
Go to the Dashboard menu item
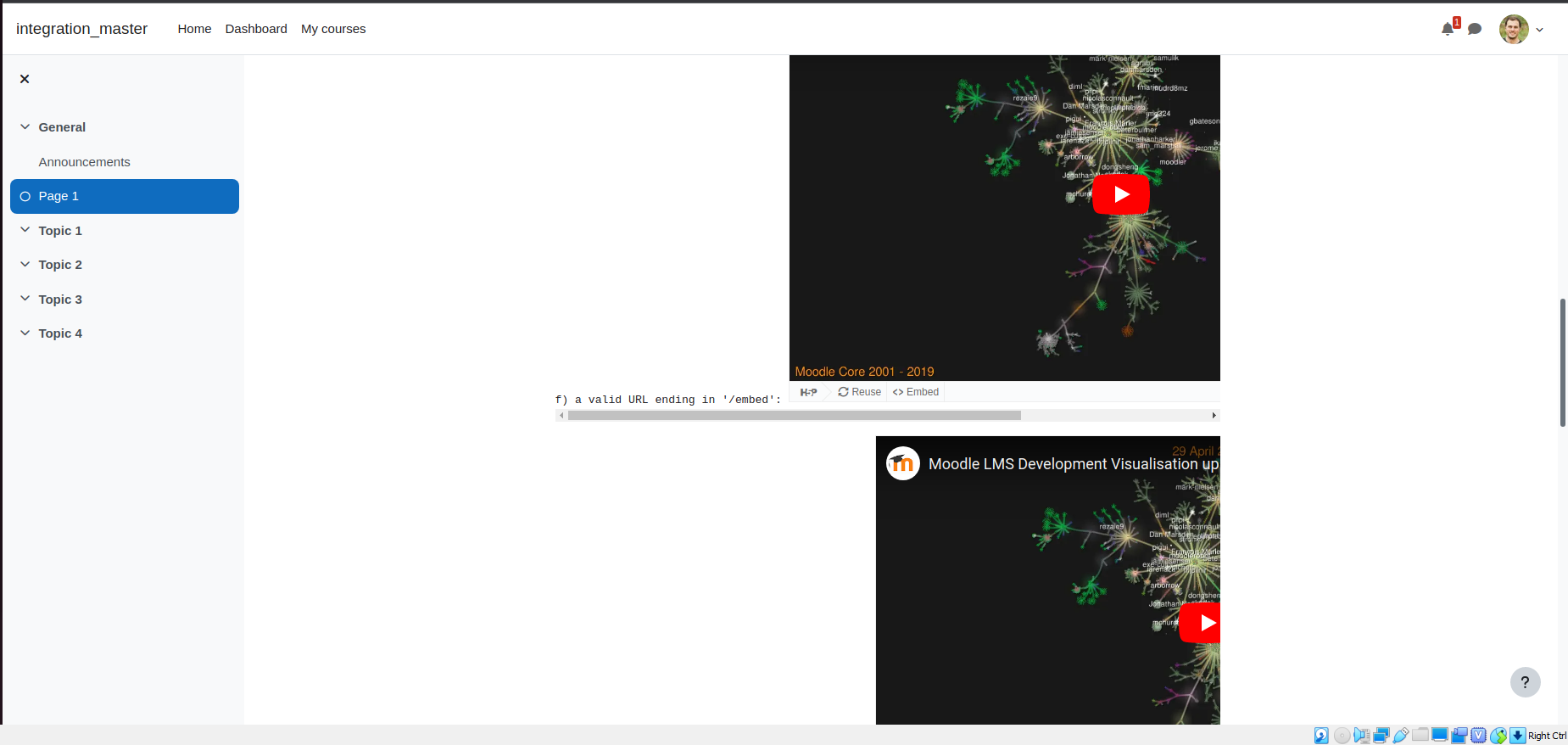point(256,29)
